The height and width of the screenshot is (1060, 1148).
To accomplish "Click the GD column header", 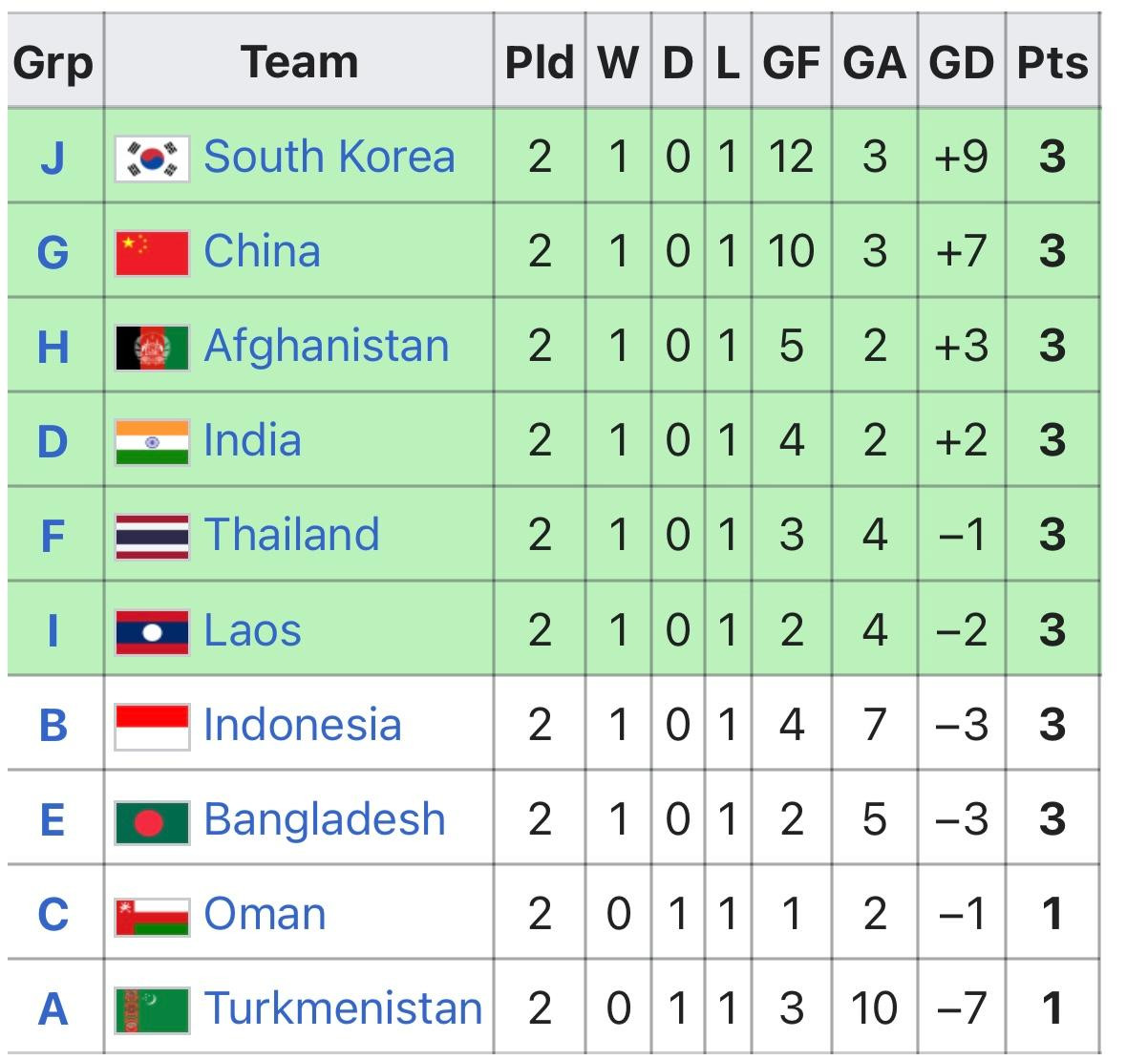I will (961, 63).
